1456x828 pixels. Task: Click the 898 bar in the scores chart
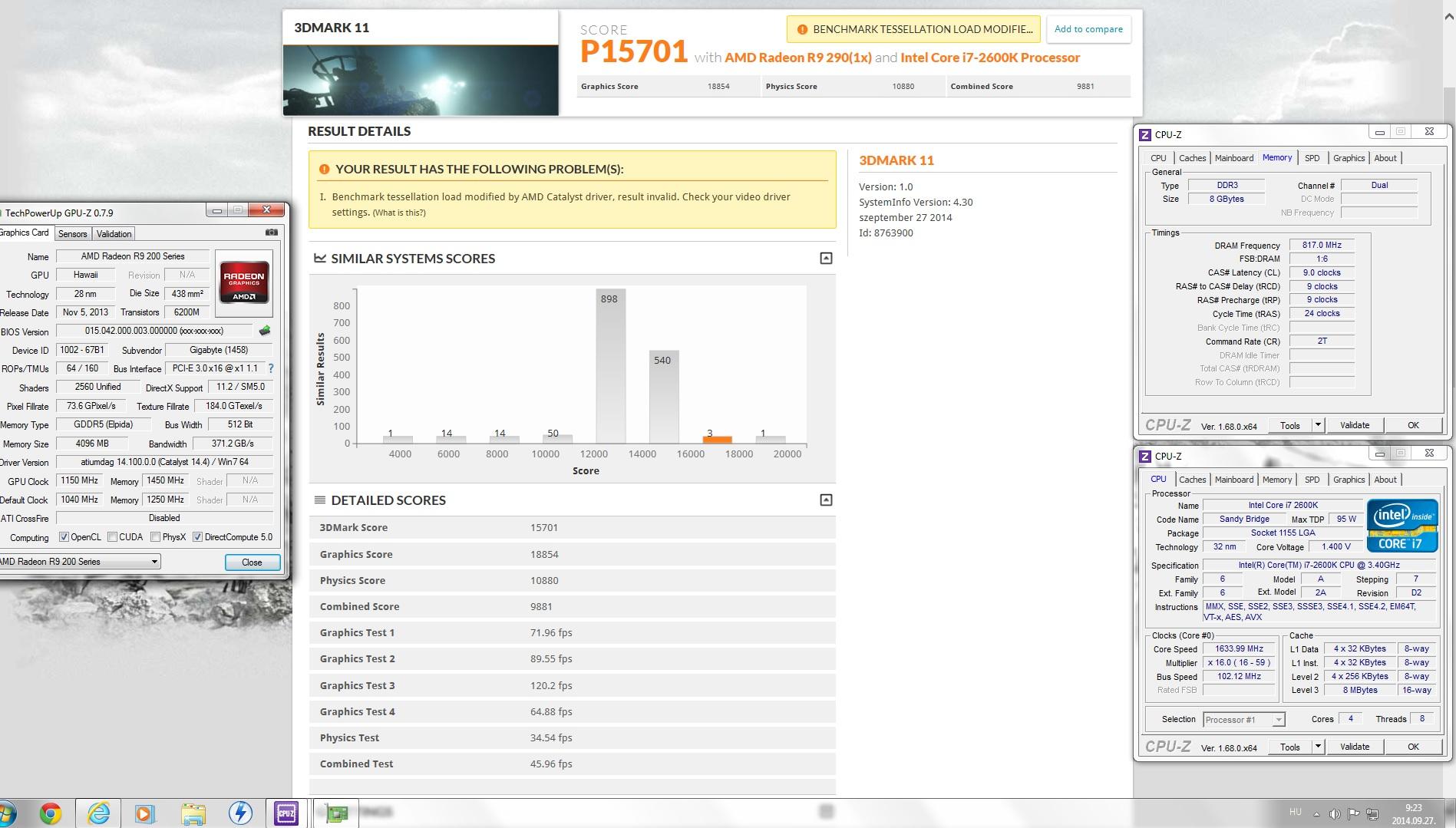click(610, 366)
